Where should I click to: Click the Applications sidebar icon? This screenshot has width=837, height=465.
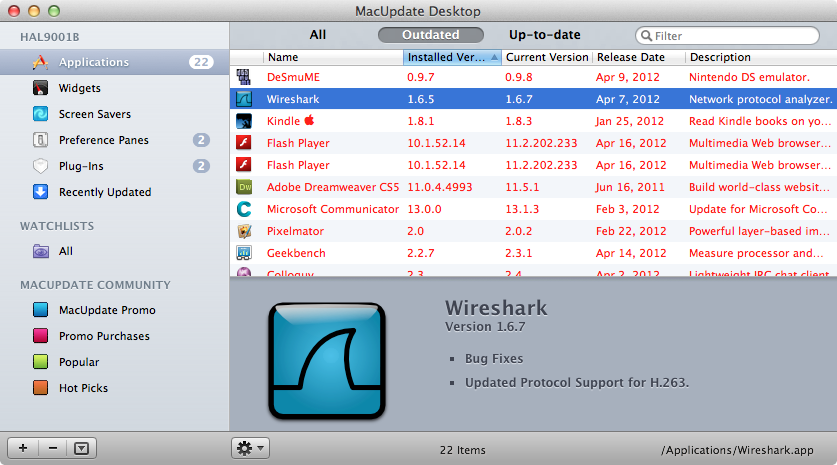(x=40, y=62)
